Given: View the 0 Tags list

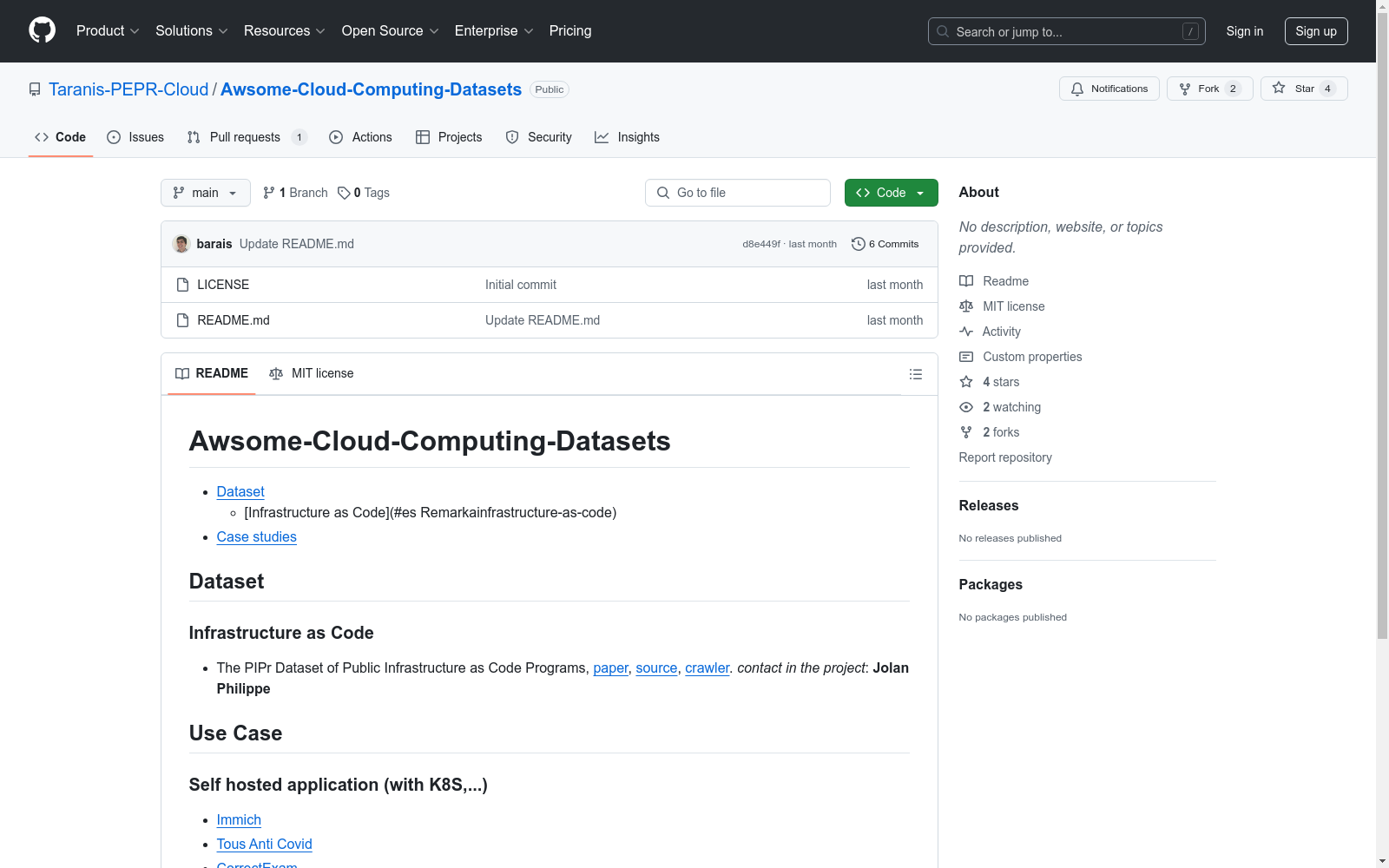Looking at the screenshot, I should click(364, 193).
